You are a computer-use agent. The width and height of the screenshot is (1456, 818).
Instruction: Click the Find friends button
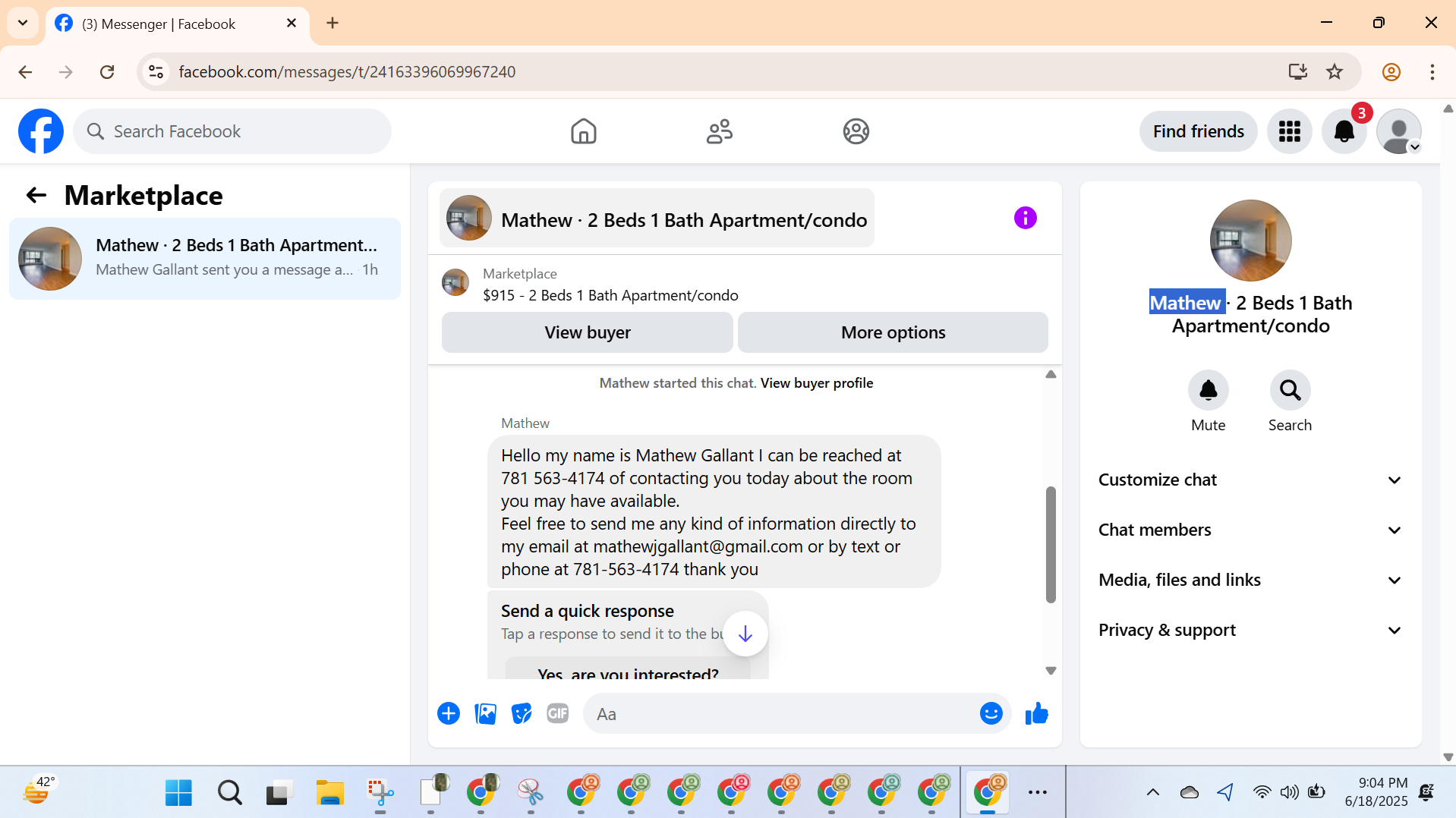tap(1198, 131)
